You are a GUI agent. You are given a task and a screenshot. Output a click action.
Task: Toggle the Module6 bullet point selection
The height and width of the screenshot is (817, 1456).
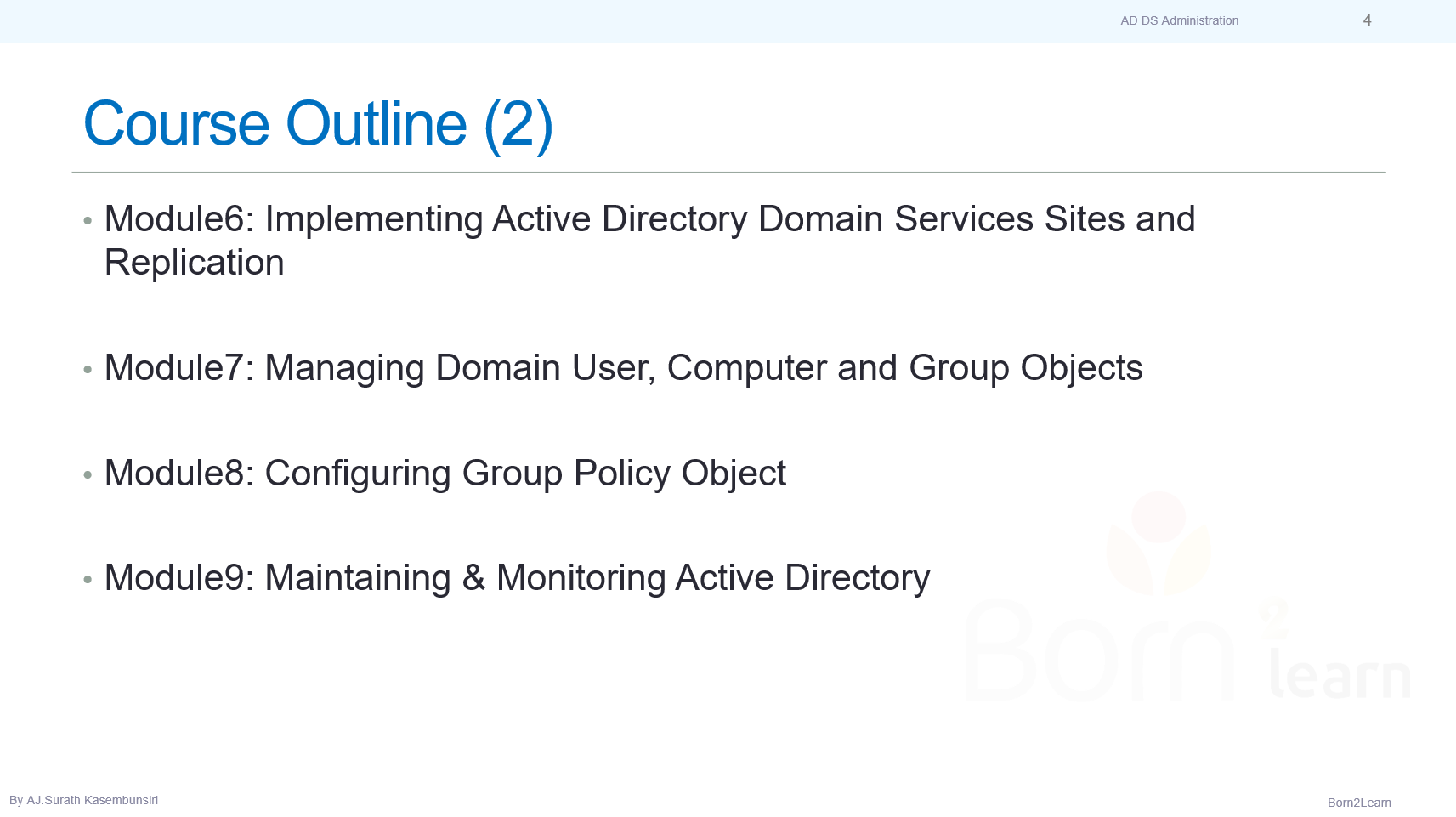[x=88, y=220]
